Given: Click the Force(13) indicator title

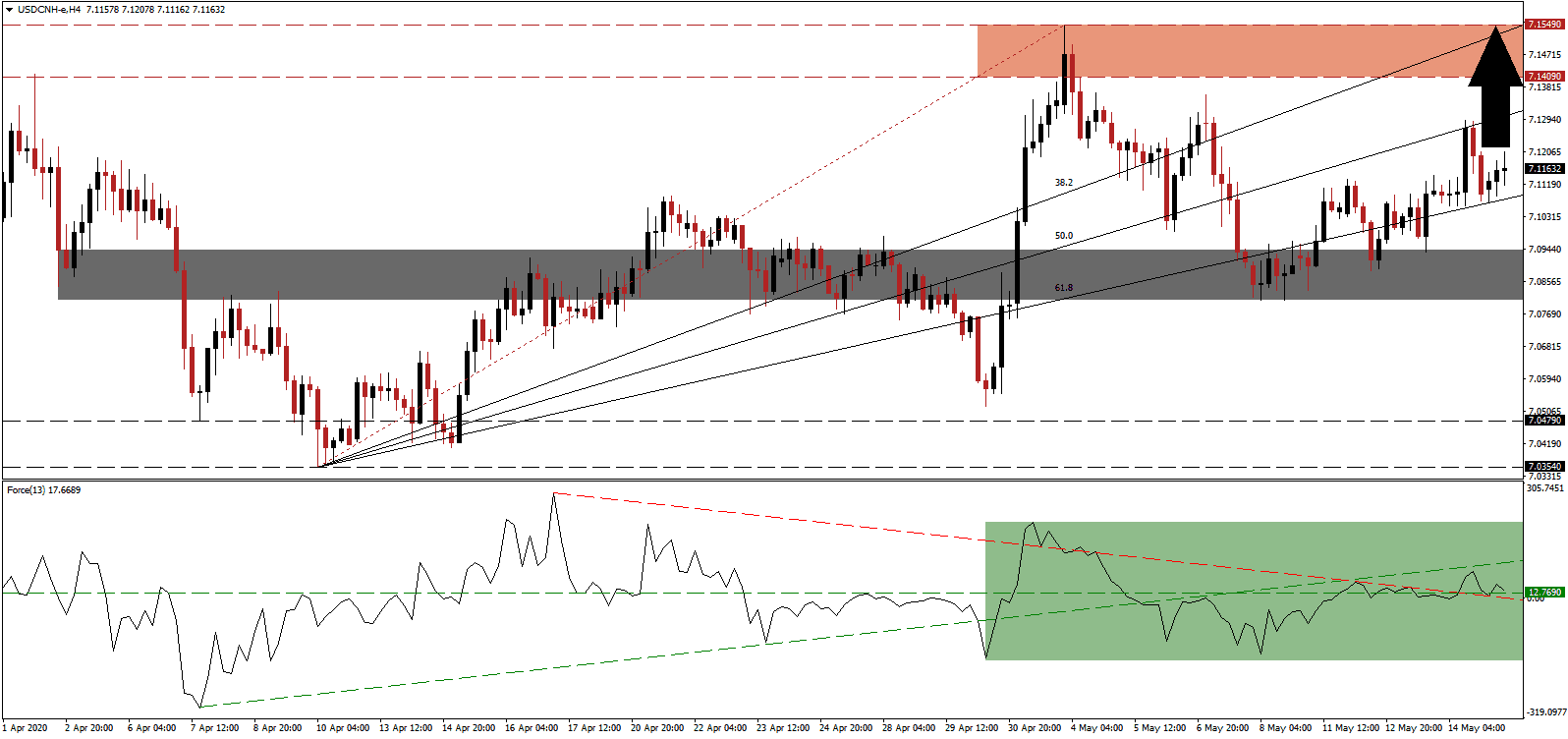Looking at the screenshot, I should 44,490.
